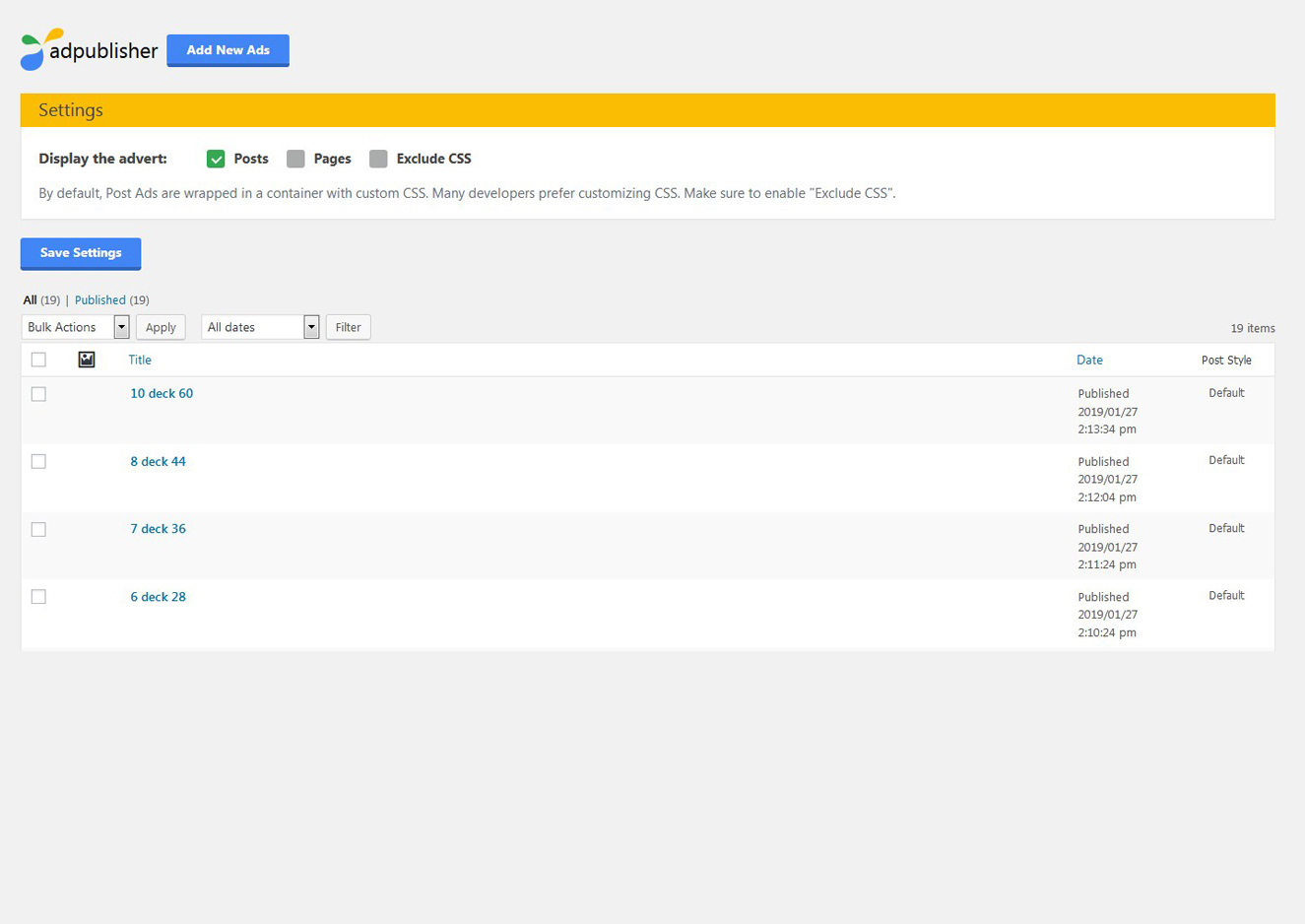This screenshot has height=924, width=1305.
Task: Click the Post Style column header
Action: (x=1226, y=360)
